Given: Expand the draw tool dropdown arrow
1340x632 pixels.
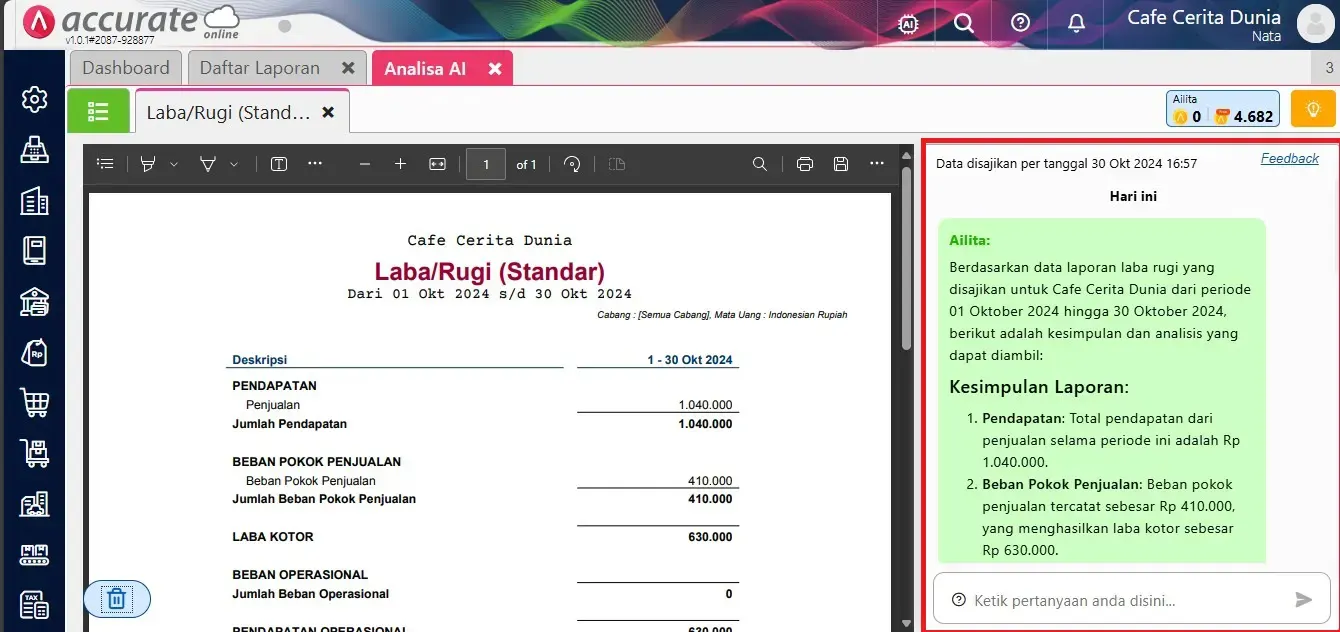Looking at the screenshot, I should (x=234, y=164).
